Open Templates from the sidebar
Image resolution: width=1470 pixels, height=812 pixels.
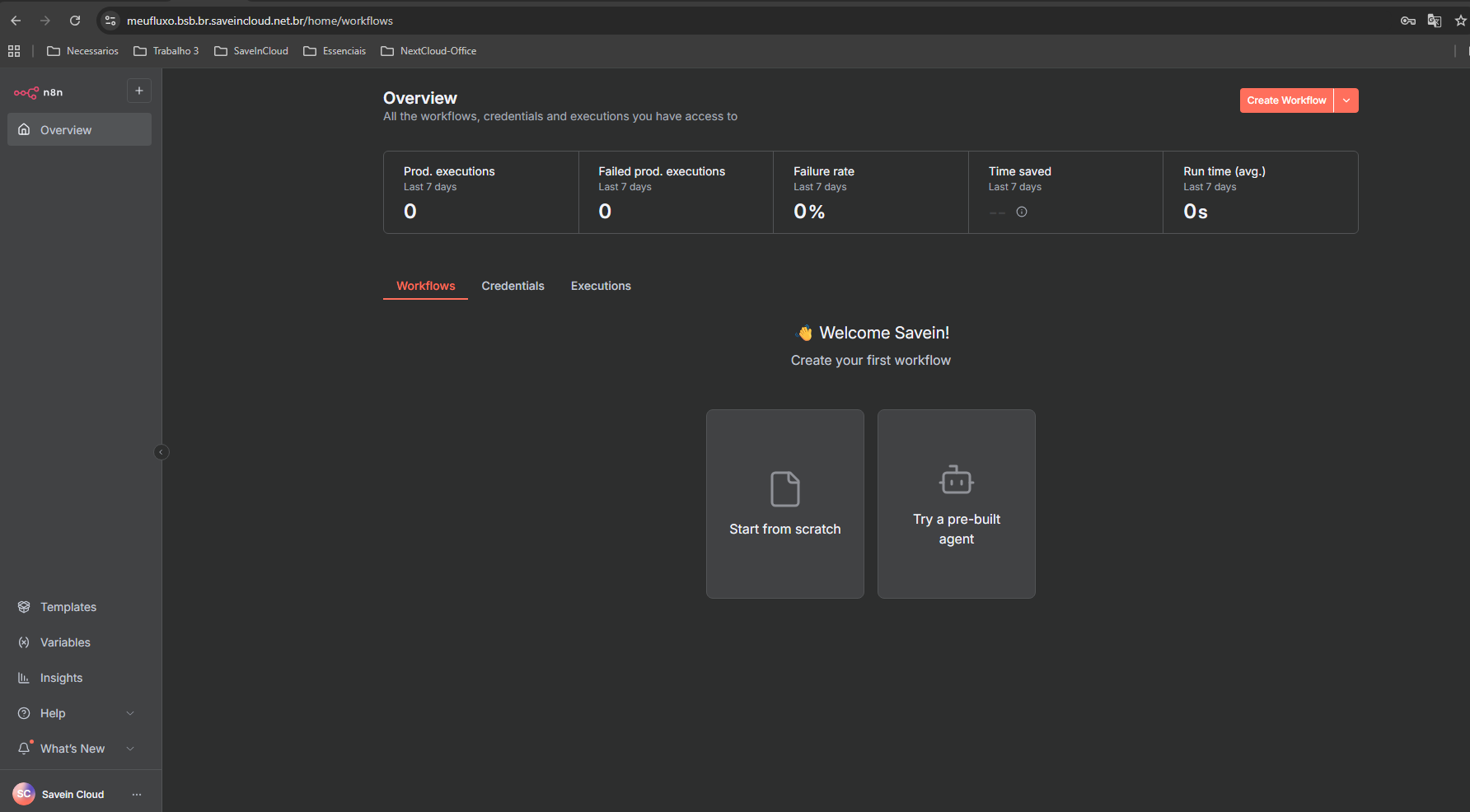[x=68, y=607]
